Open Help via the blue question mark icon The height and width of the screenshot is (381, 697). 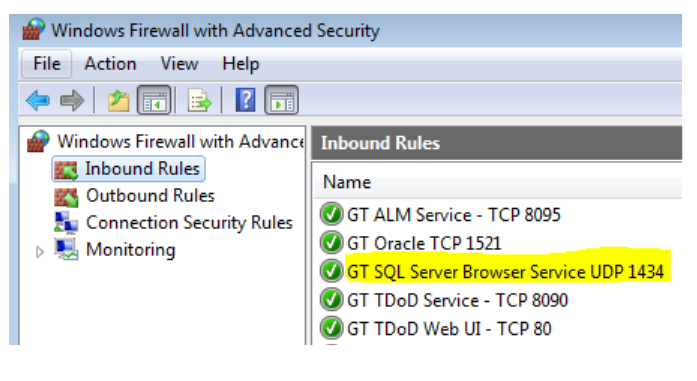coord(245,100)
